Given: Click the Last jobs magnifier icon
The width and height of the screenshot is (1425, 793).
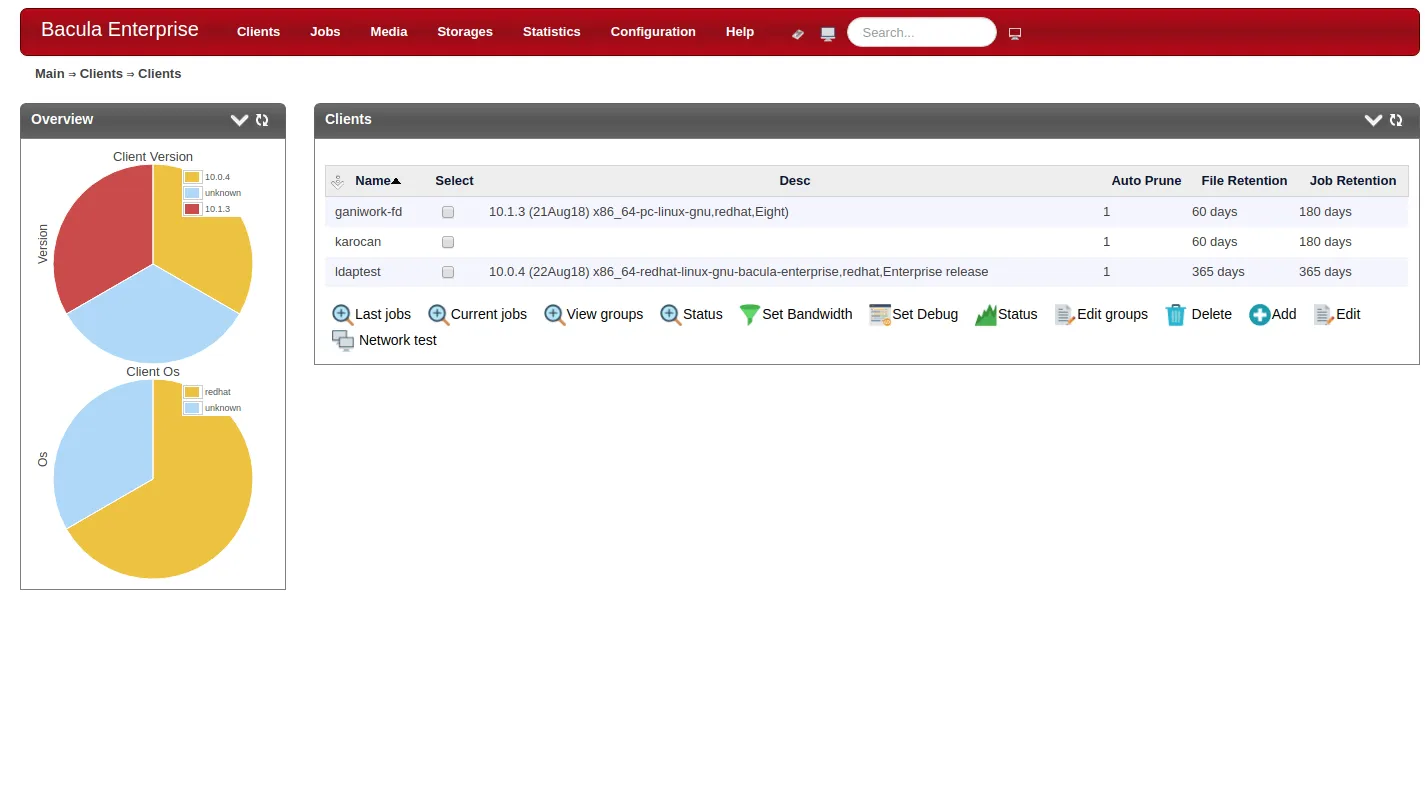Looking at the screenshot, I should coord(343,315).
